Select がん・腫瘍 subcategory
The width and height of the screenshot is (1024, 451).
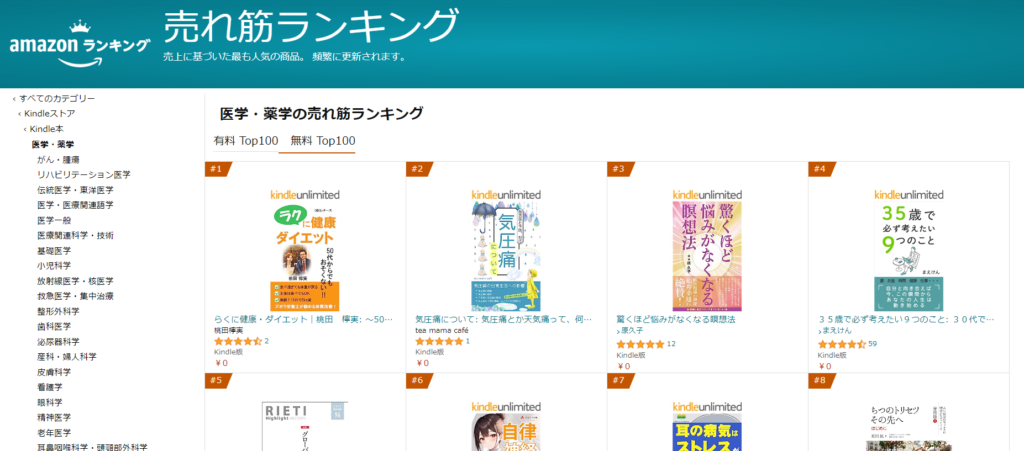[58, 159]
